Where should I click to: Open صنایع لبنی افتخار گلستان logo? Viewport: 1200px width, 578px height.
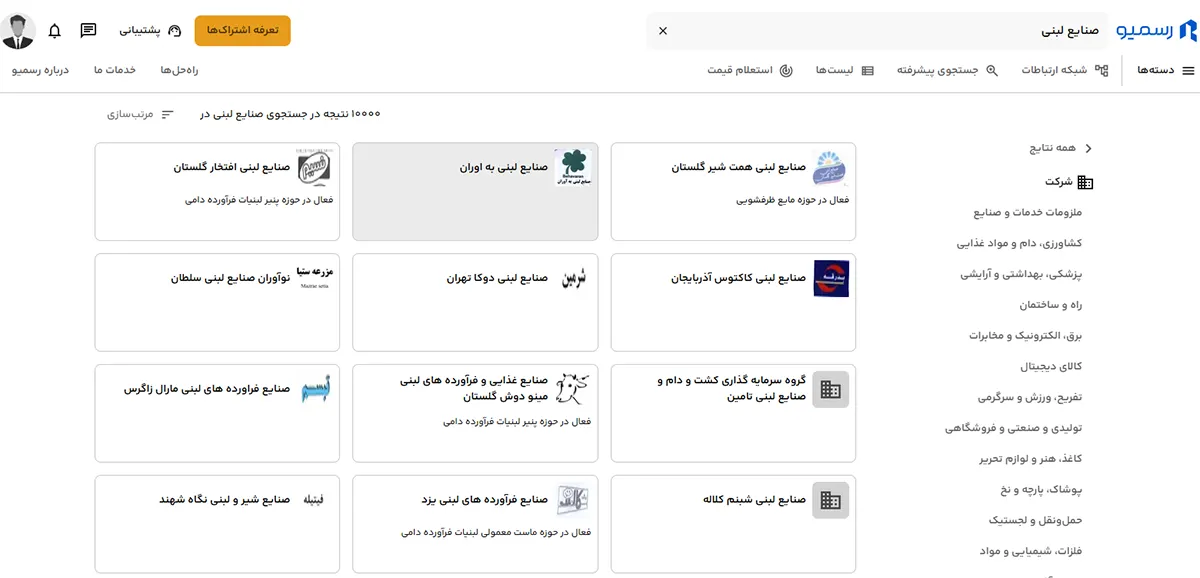(x=315, y=169)
